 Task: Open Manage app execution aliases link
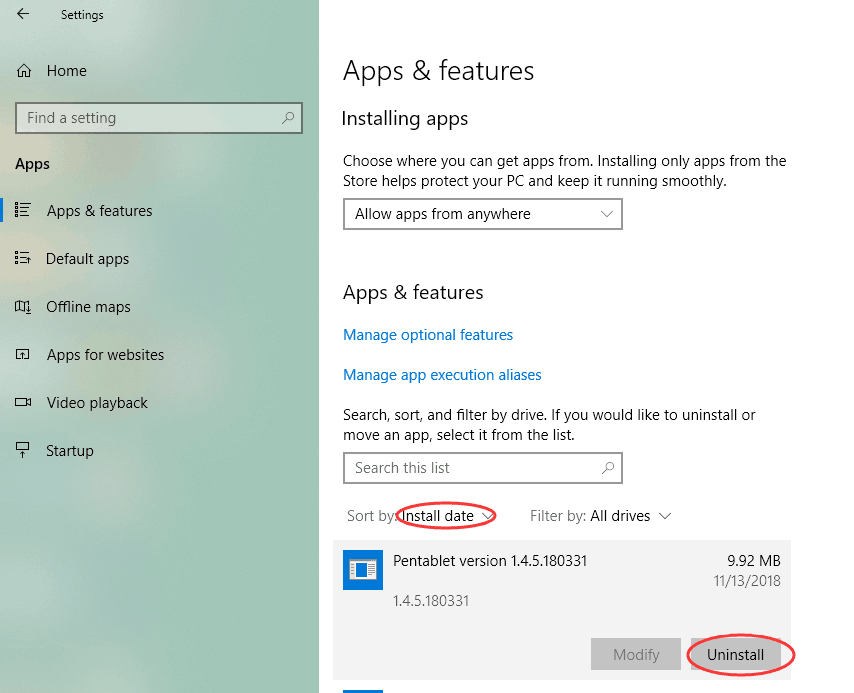click(x=442, y=375)
